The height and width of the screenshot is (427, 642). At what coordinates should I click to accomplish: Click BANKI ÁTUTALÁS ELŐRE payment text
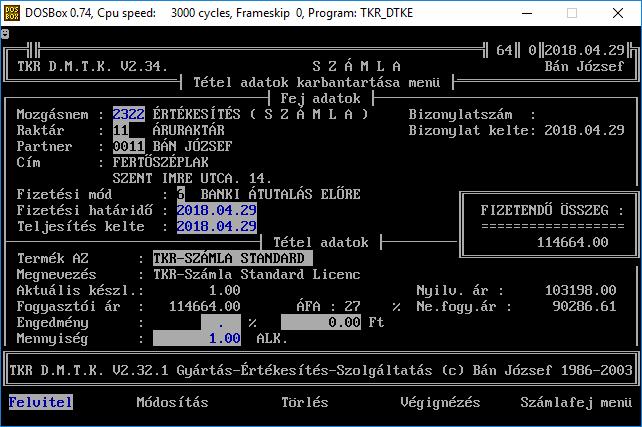(280, 194)
